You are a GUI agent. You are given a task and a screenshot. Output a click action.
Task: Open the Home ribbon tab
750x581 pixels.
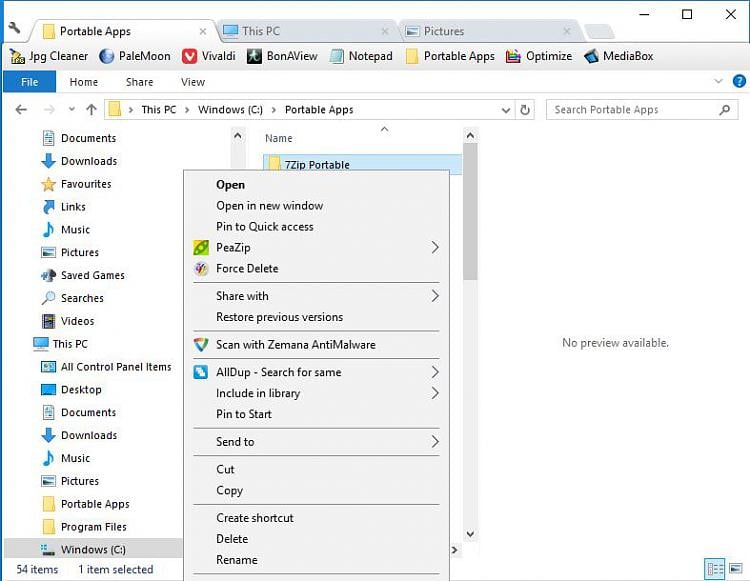(84, 82)
